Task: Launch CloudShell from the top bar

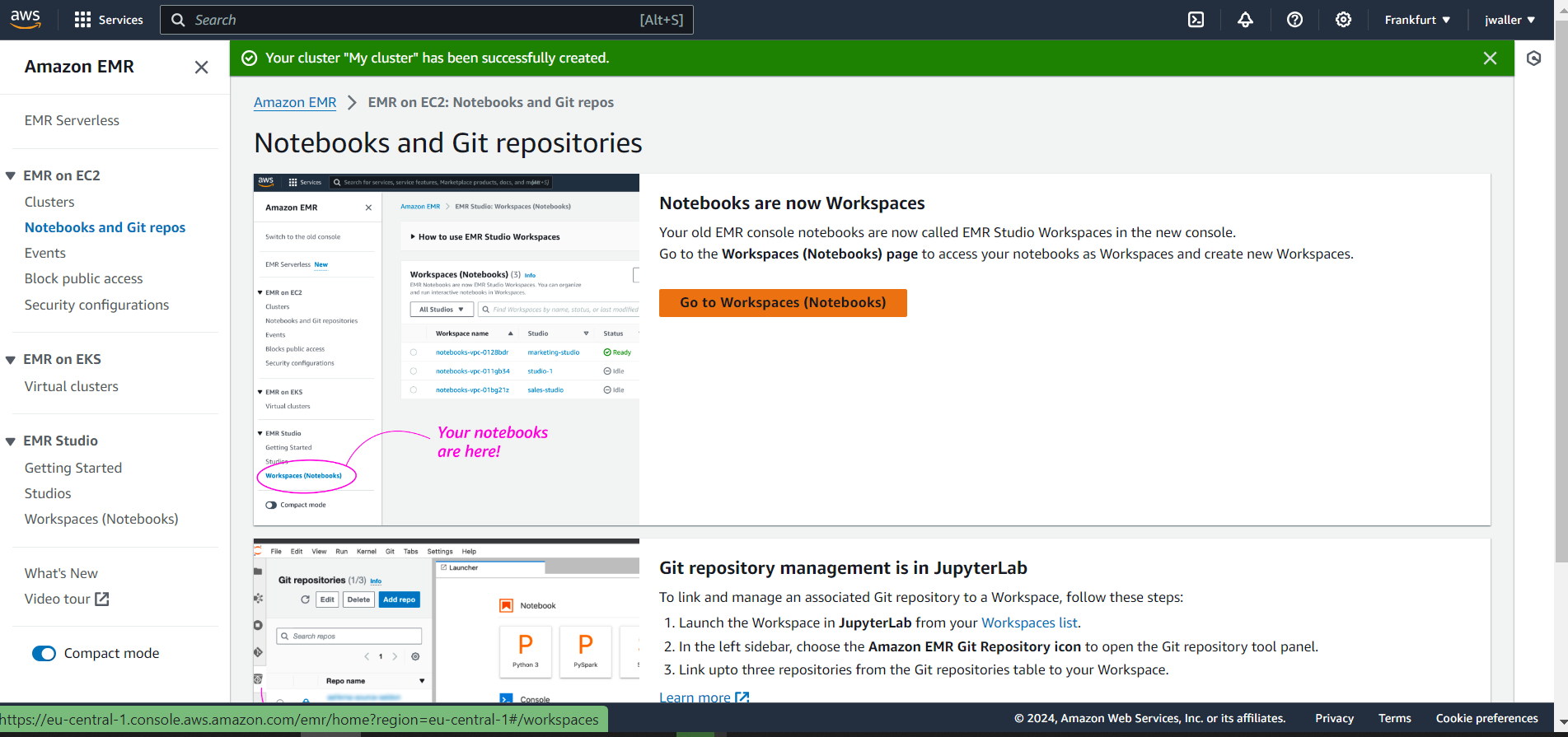Action: click(1196, 20)
